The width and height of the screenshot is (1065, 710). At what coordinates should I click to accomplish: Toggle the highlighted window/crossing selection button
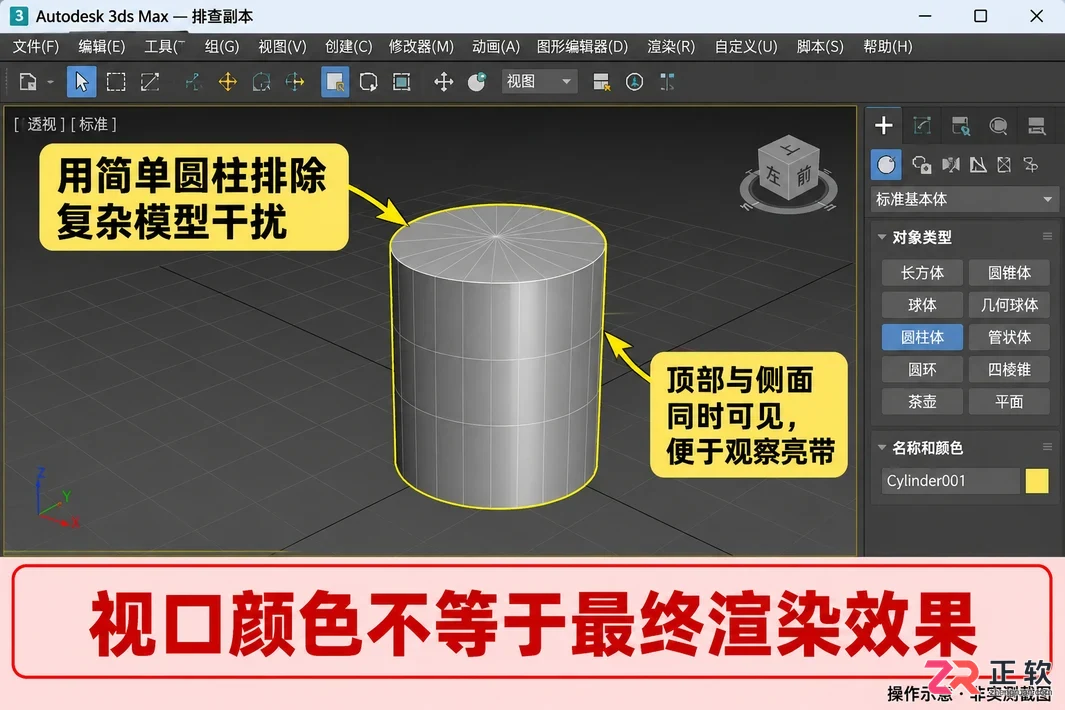pos(335,82)
